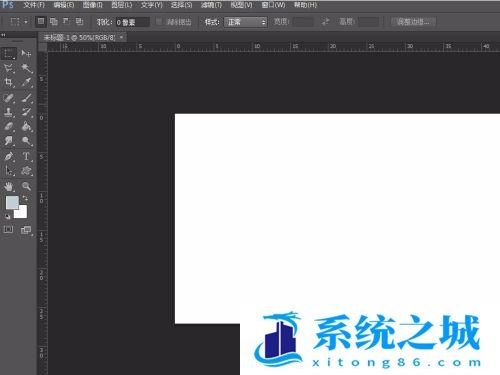
Task: Click the 宽度 width input field
Action: [x=303, y=22]
